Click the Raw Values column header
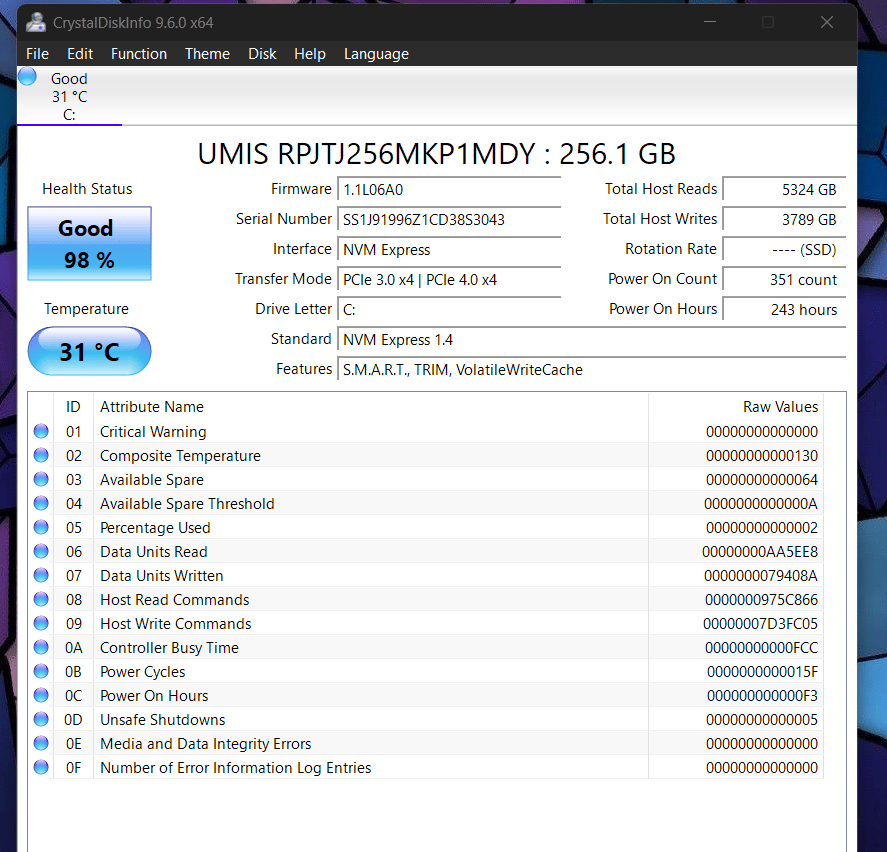The height and width of the screenshot is (852, 887). [x=736, y=407]
